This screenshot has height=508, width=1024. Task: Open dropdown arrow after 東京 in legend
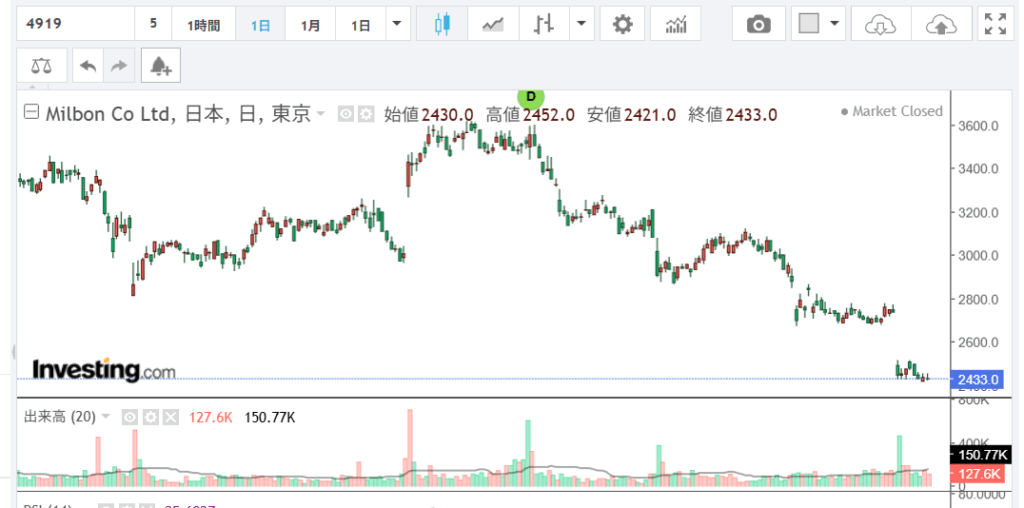pos(320,114)
